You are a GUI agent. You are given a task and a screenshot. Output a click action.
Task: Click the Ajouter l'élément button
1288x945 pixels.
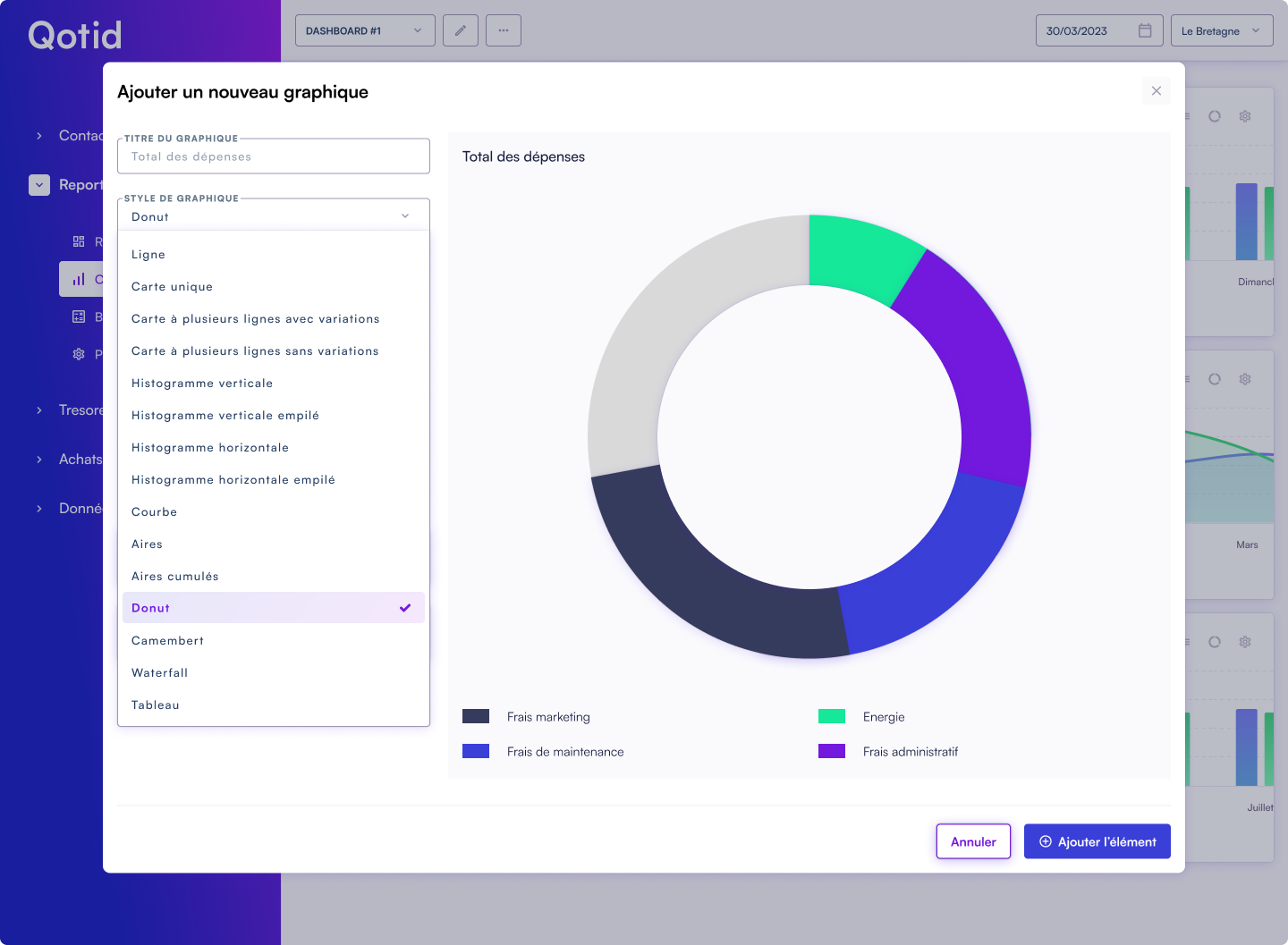1097,840
